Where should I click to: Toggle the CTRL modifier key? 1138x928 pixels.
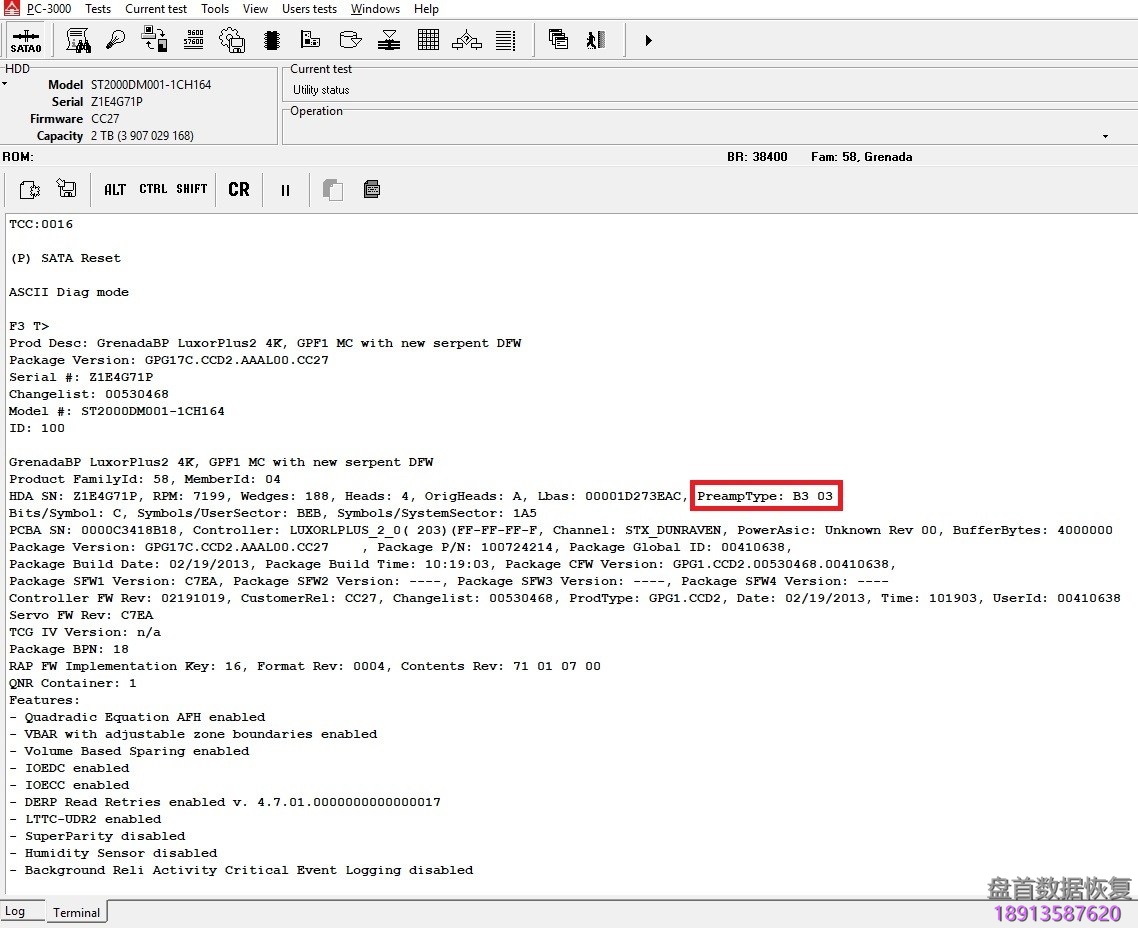point(153,189)
